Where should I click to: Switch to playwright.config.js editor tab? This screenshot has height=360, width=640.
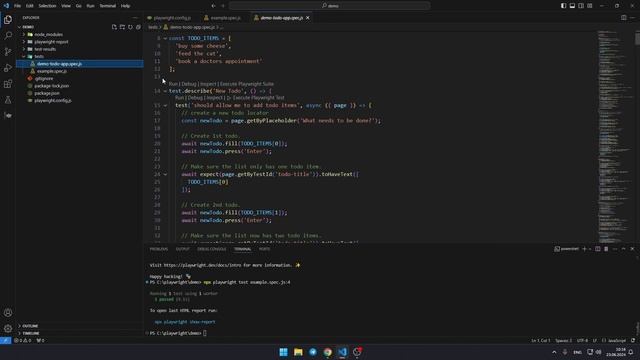click(172, 18)
